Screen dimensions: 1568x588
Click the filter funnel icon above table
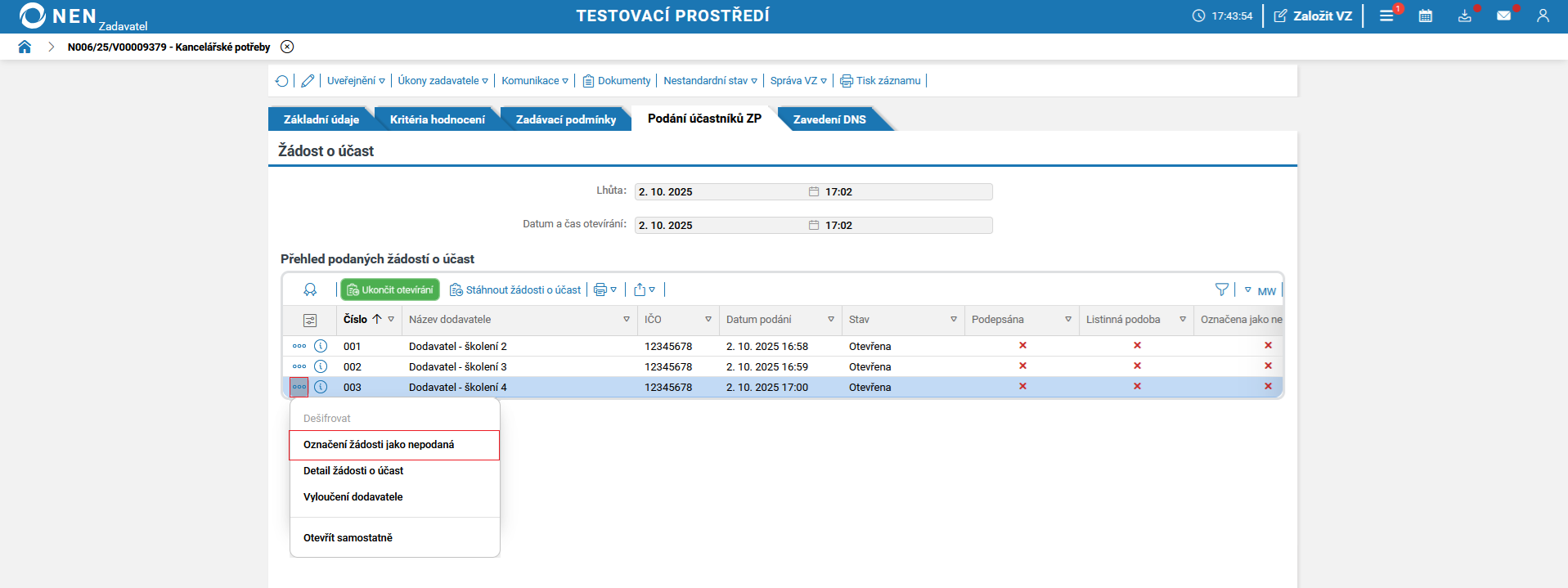pos(1221,290)
